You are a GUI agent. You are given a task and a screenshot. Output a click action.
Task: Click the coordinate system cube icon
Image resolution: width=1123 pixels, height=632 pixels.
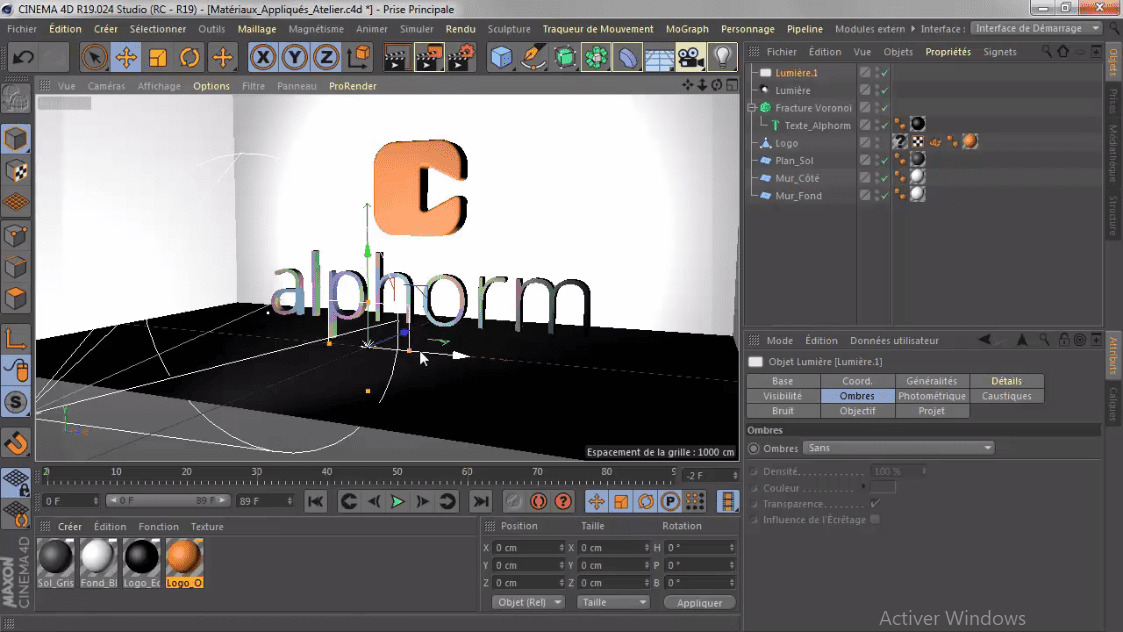(359, 57)
